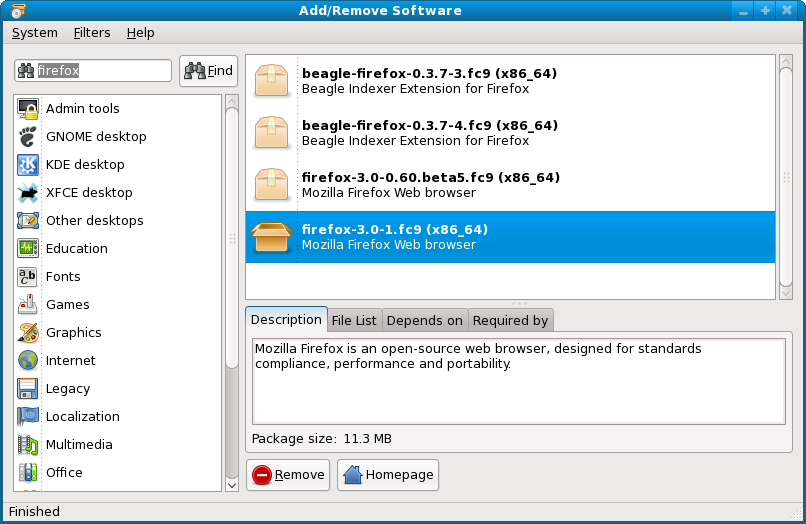Select the Graphics category
This screenshot has width=806, height=524.
coord(118,333)
